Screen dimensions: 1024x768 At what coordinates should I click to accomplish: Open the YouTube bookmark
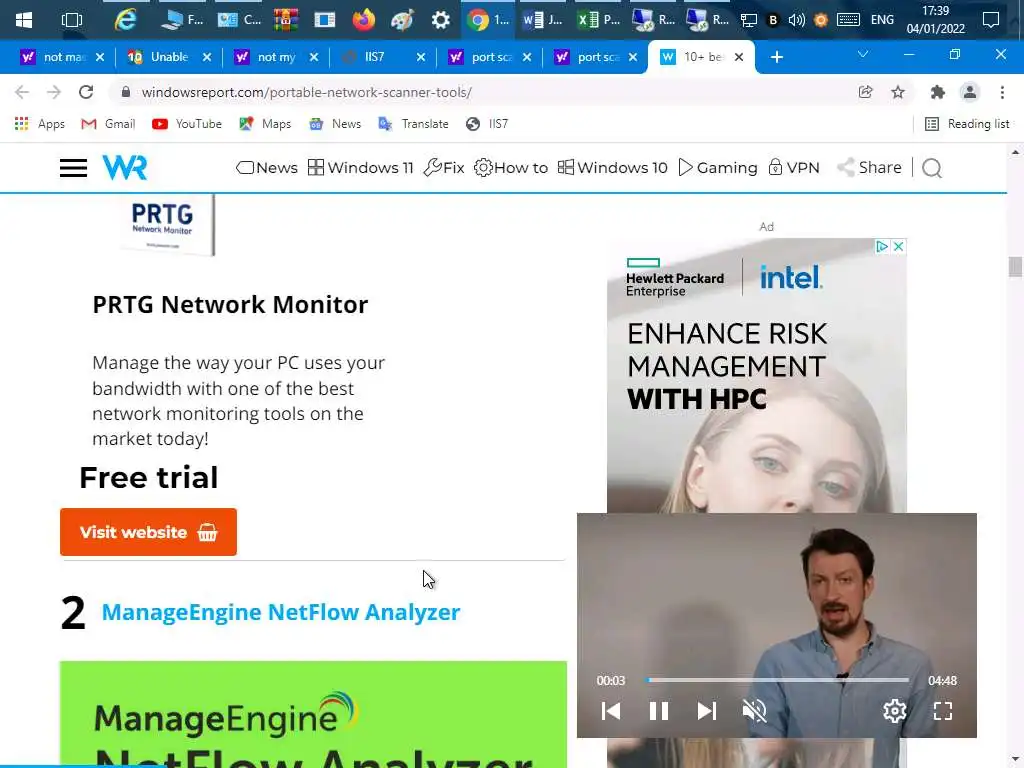pyautogui.click(x=187, y=124)
